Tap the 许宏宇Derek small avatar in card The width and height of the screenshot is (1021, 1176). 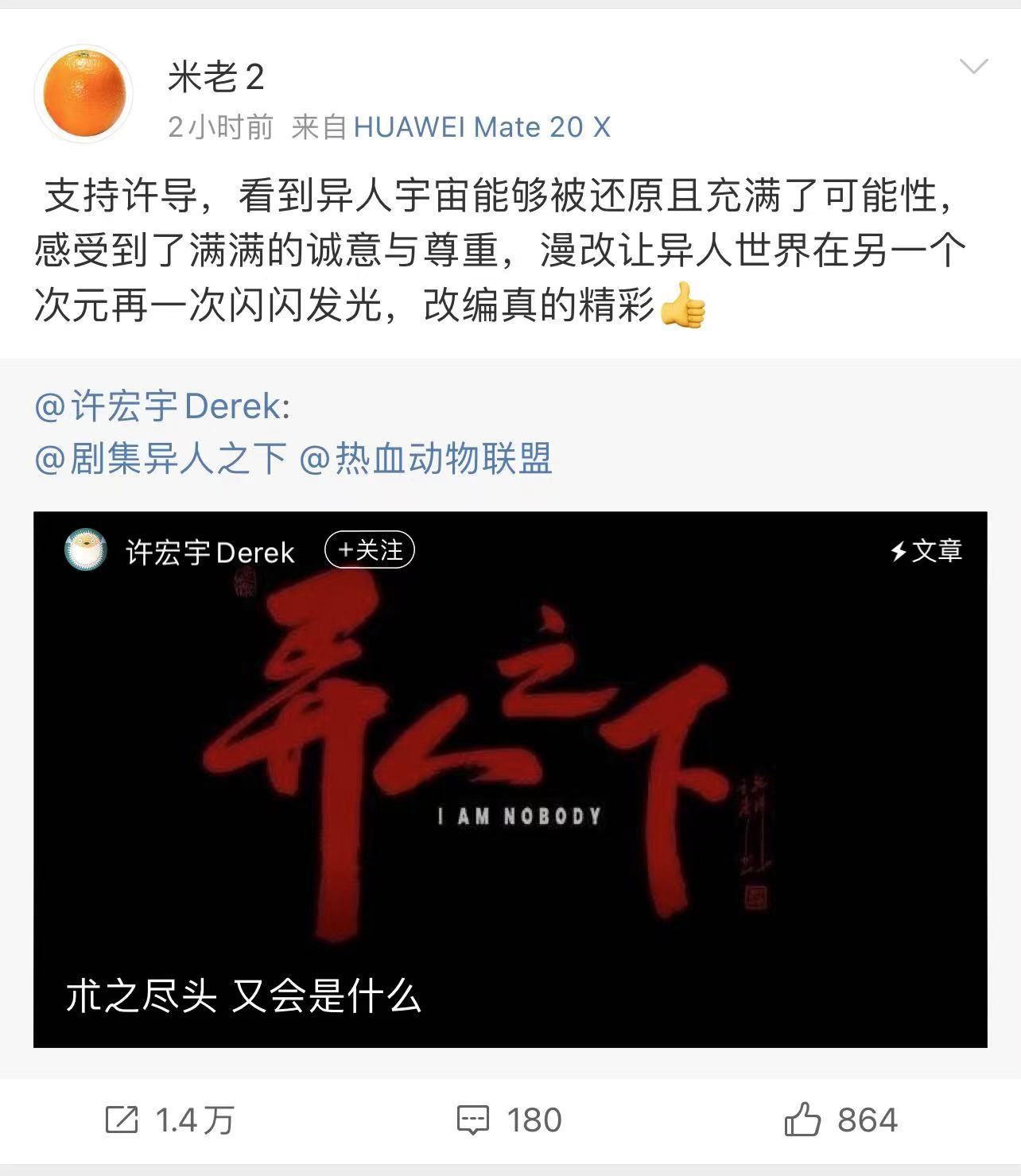(x=85, y=551)
